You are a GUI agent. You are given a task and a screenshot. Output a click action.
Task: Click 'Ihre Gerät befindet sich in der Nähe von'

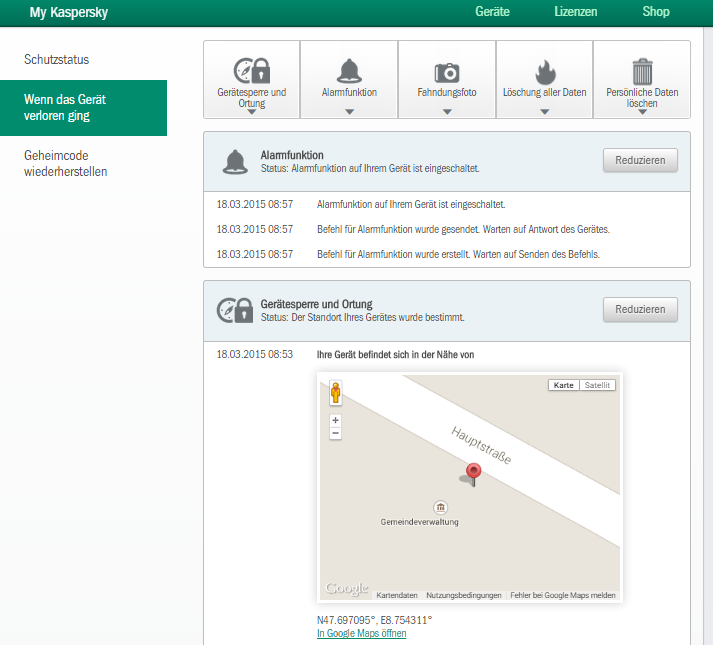tap(395, 355)
